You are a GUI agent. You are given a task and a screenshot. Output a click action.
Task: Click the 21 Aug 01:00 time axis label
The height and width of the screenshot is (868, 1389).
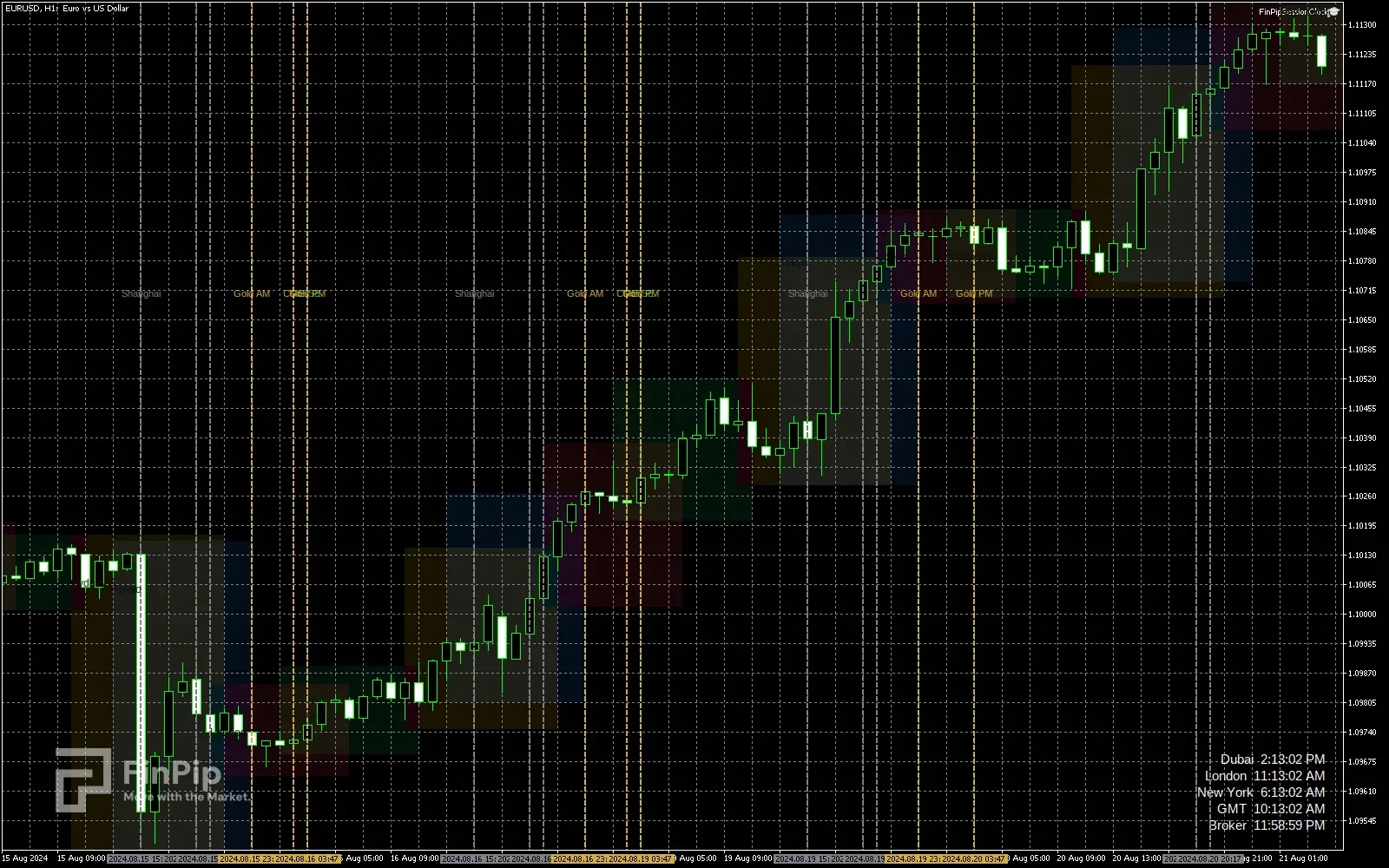(x=1303, y=858)
